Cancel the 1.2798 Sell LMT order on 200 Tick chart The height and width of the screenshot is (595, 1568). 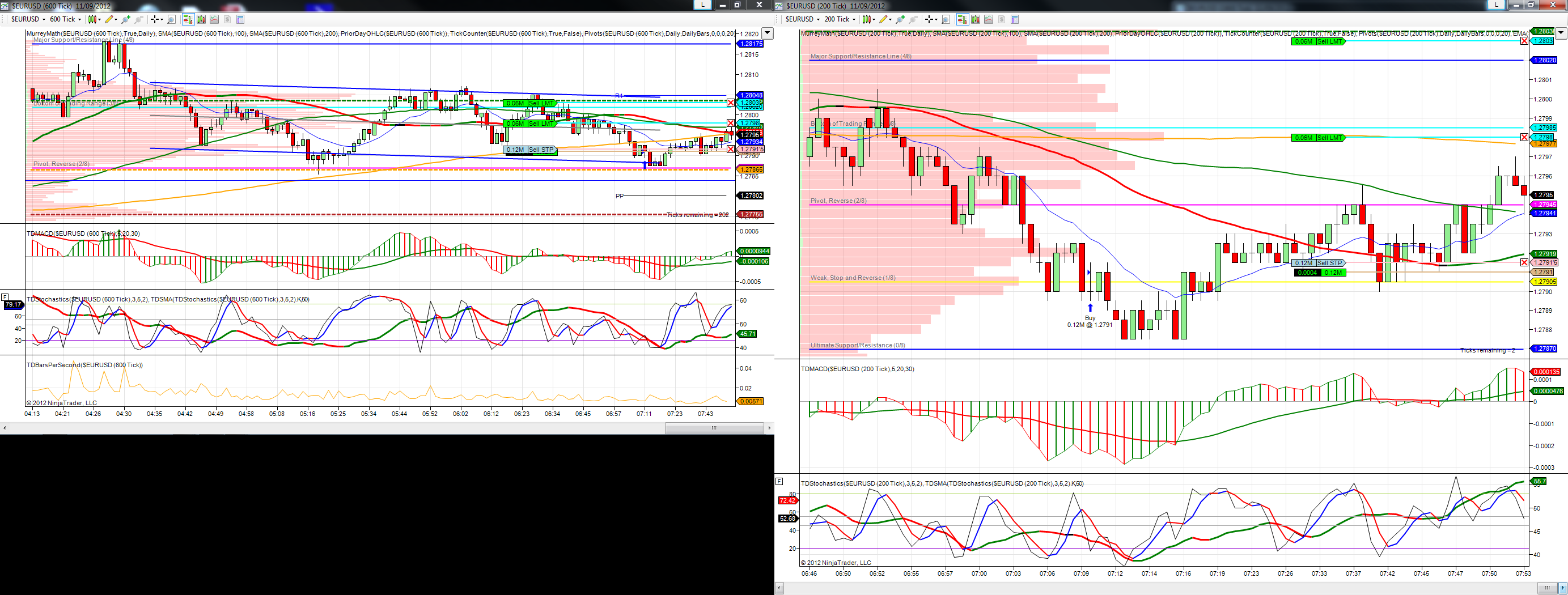click(1524, 138)
